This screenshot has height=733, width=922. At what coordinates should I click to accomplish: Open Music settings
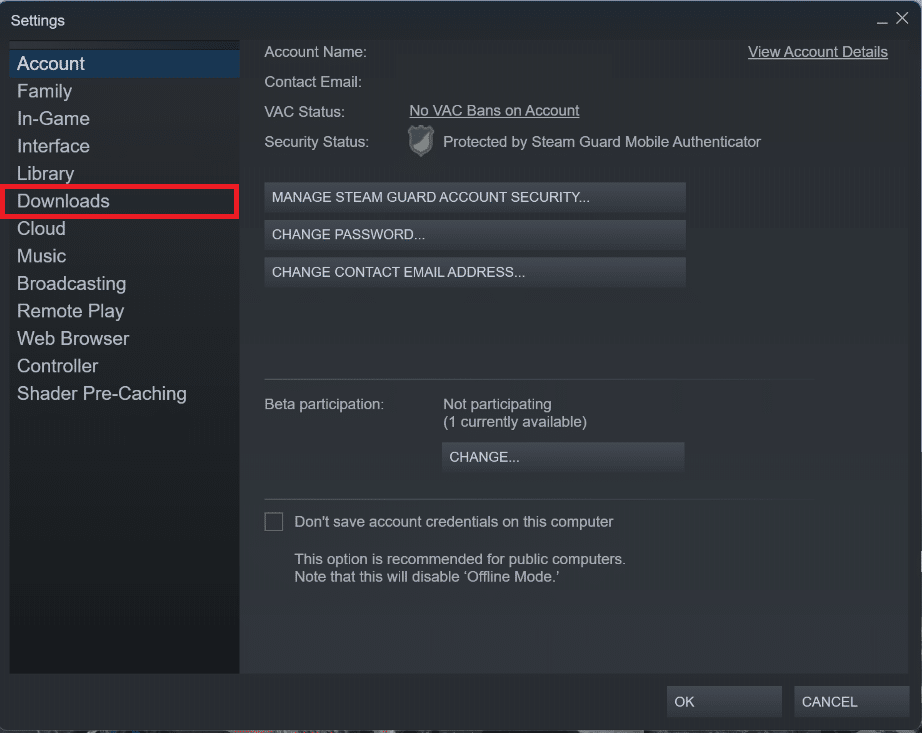124,256
